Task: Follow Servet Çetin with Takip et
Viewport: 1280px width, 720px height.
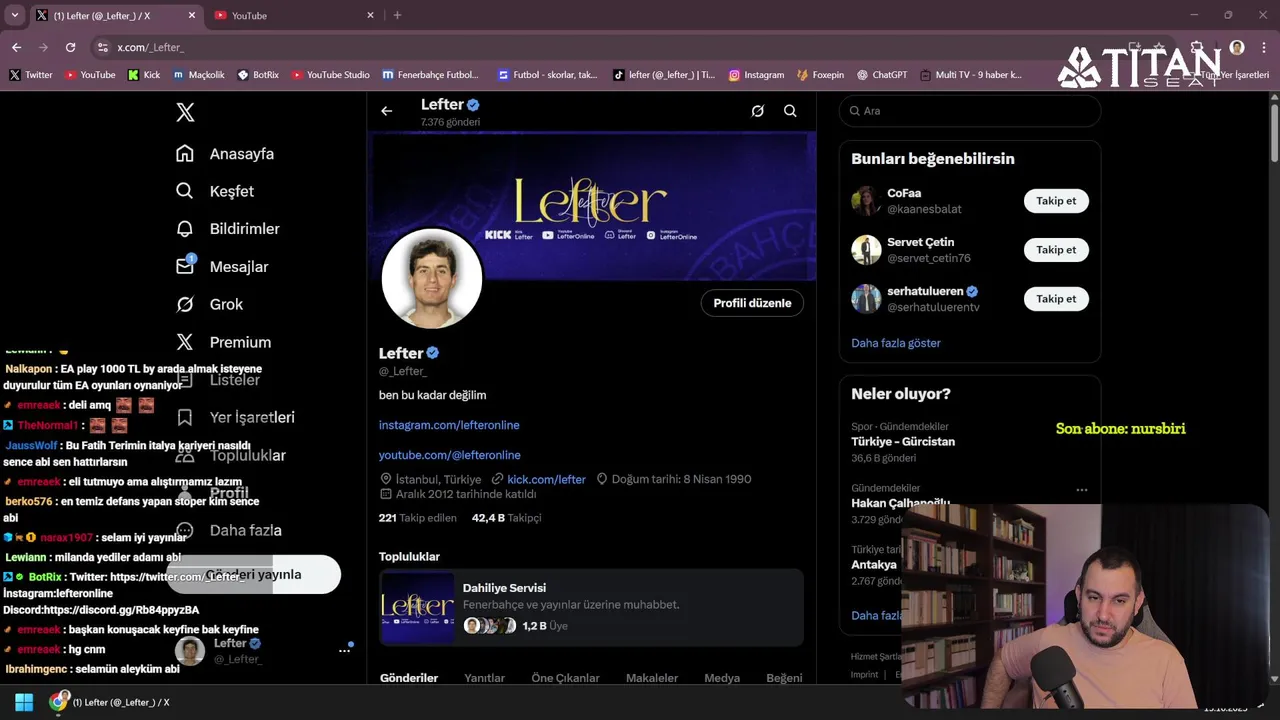Action: 1056,250
